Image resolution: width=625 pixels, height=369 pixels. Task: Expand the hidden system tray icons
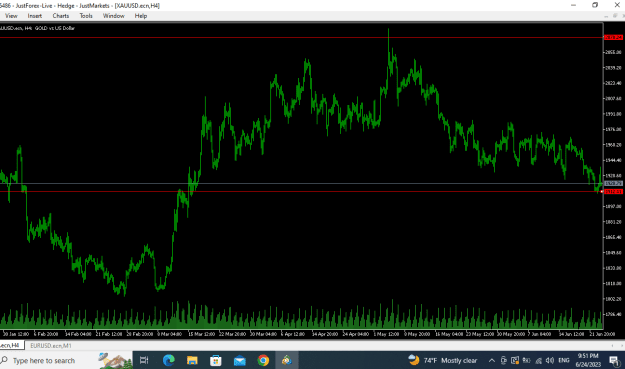pyautogui.click(x=491, y=360)
